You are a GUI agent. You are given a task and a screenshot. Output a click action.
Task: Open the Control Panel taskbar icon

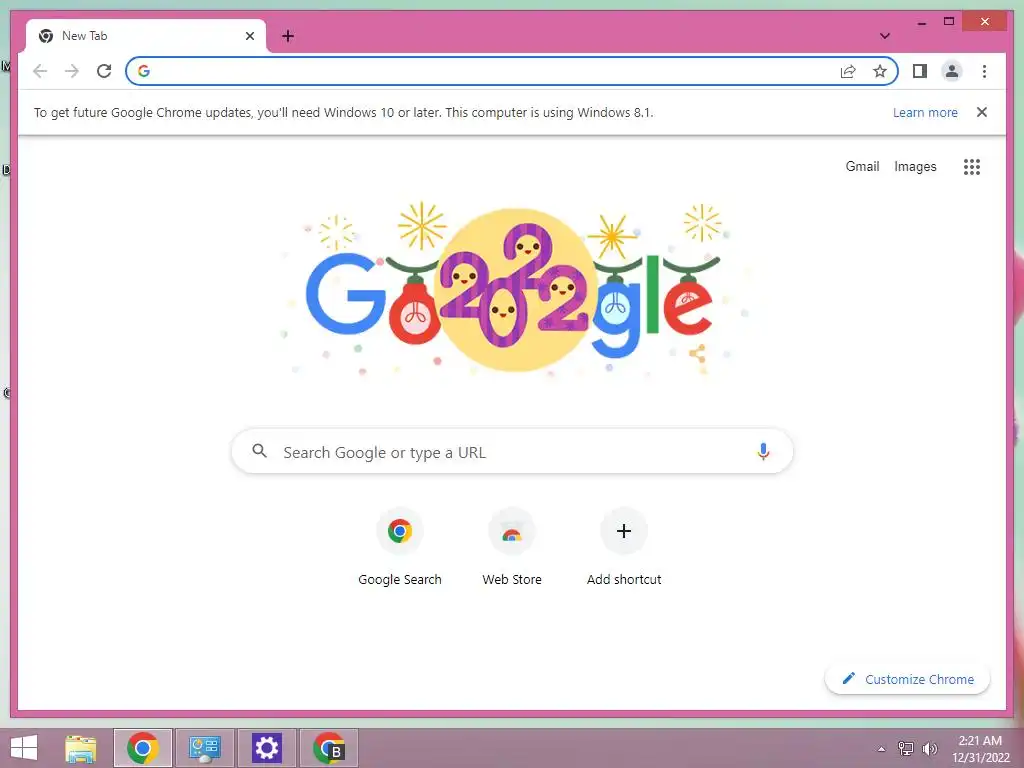[x=204, y=748]
